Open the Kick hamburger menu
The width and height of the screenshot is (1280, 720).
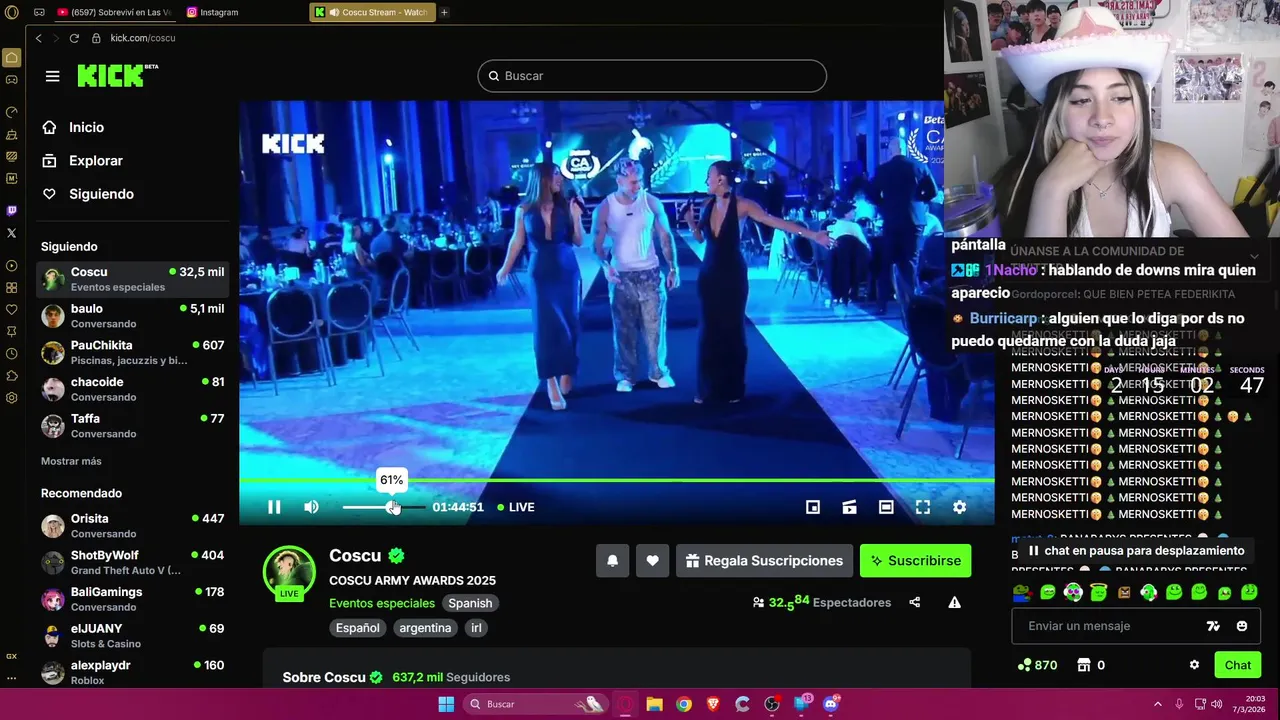52,76
